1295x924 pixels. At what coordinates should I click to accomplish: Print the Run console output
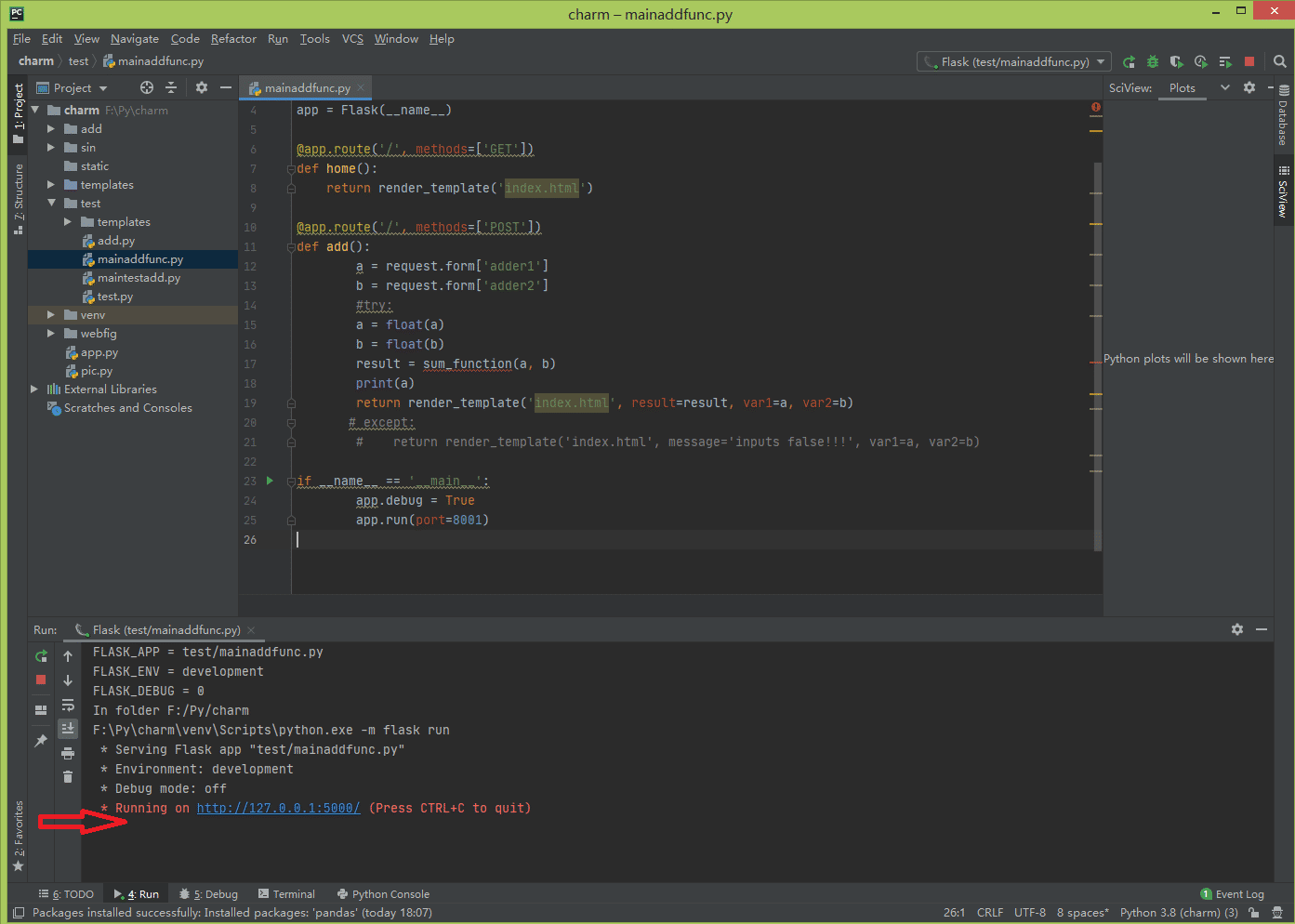(68, 753)
